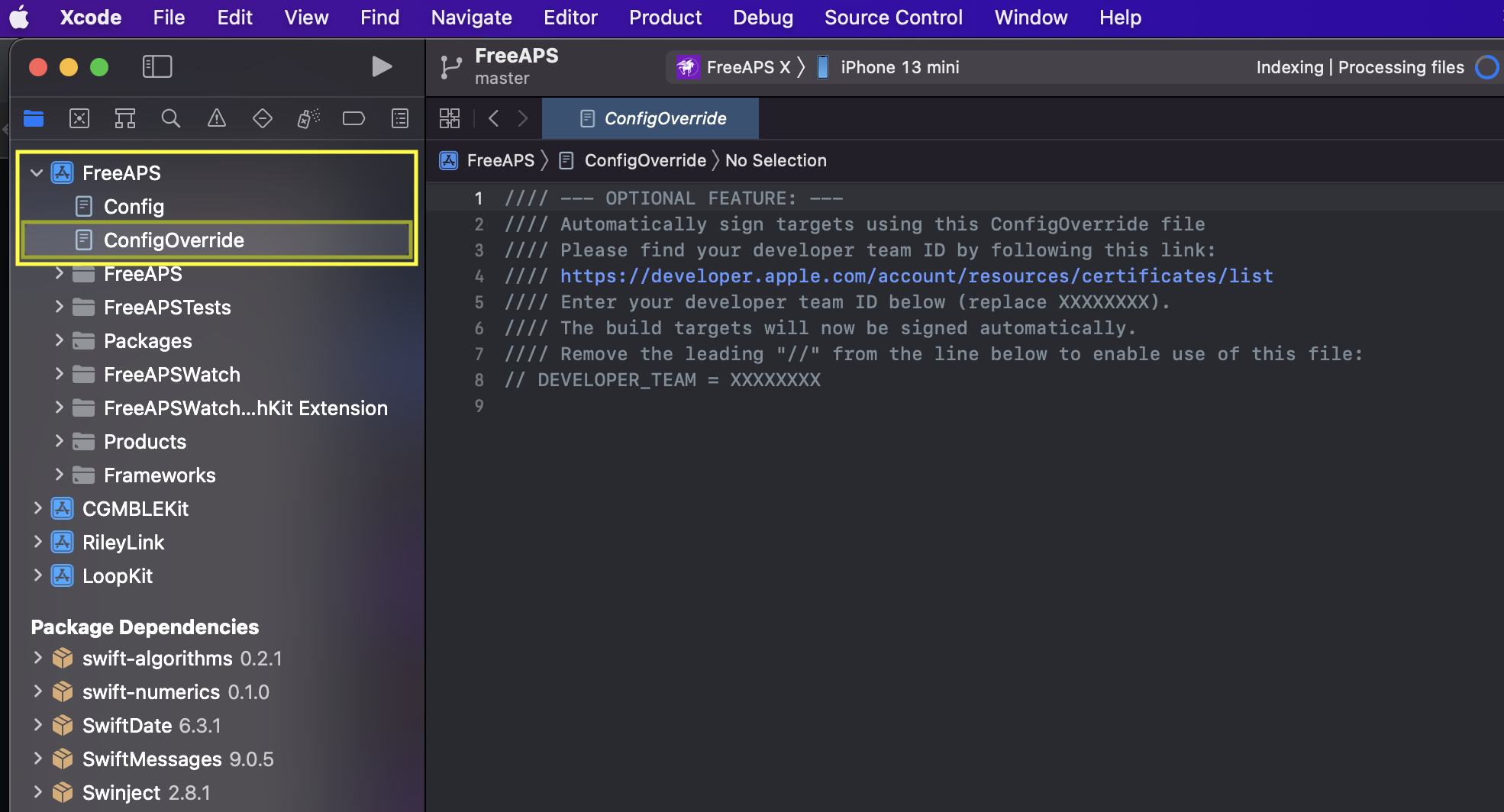The width and height of the screenshot is (1504, 812).
Task: Open the Debug navigator spray icon
Action: (308, 118)
